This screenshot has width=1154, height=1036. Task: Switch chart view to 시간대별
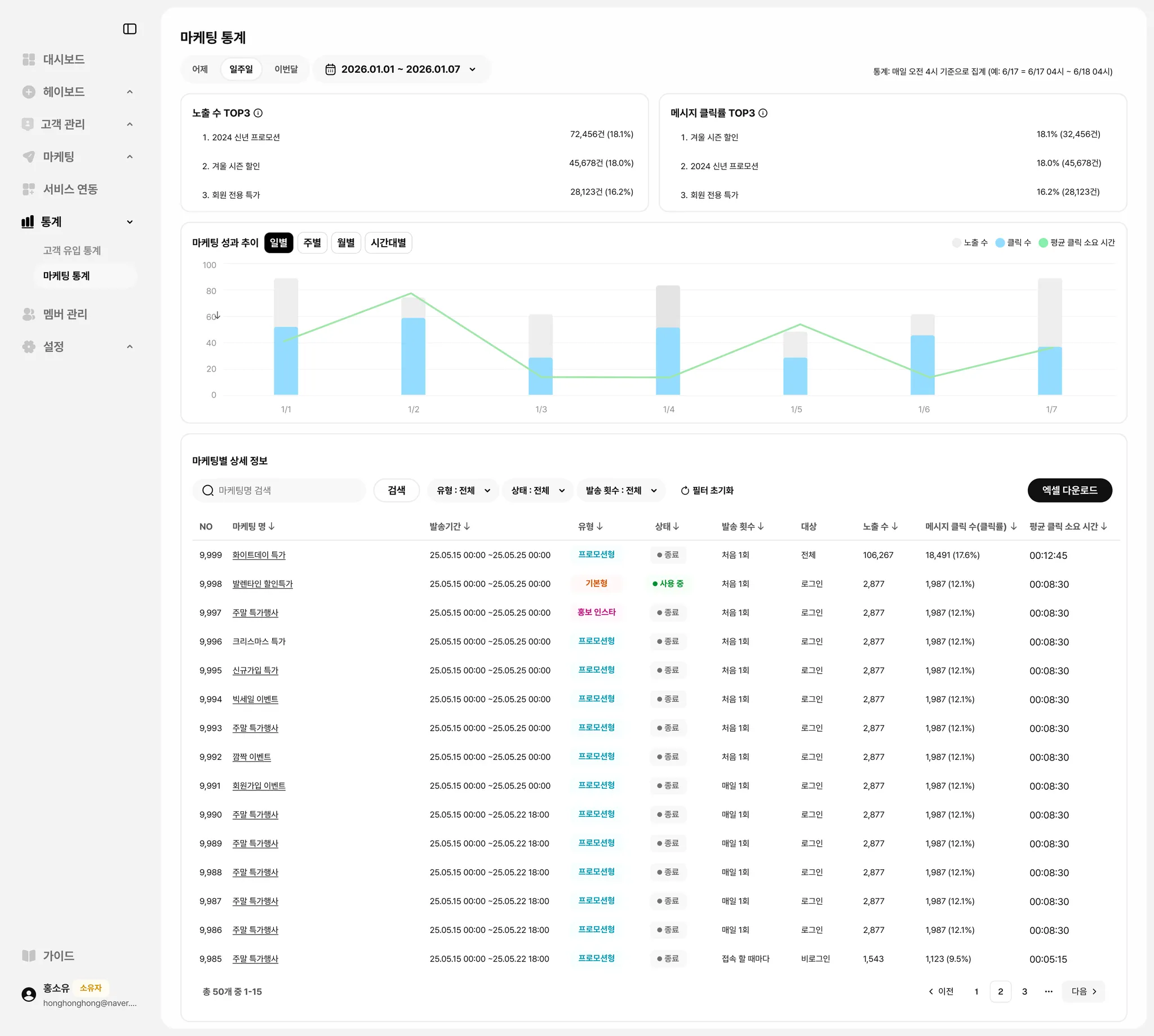(388, 243)
